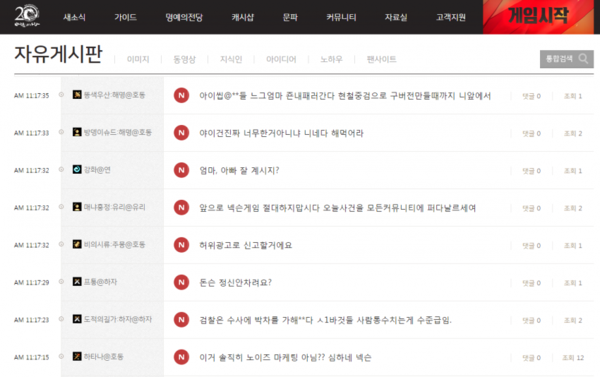Click the 20th anniversary site logo
This screenshot has width=600, height=377.
(x=27, y=16)
